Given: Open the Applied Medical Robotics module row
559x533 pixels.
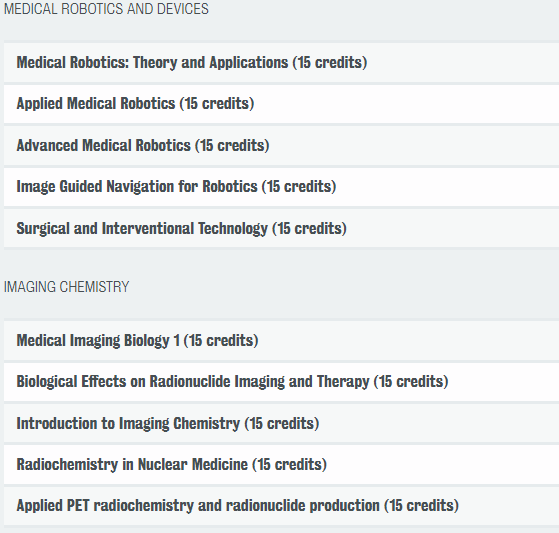Looking at the screenshot, I should pos(281,104).
